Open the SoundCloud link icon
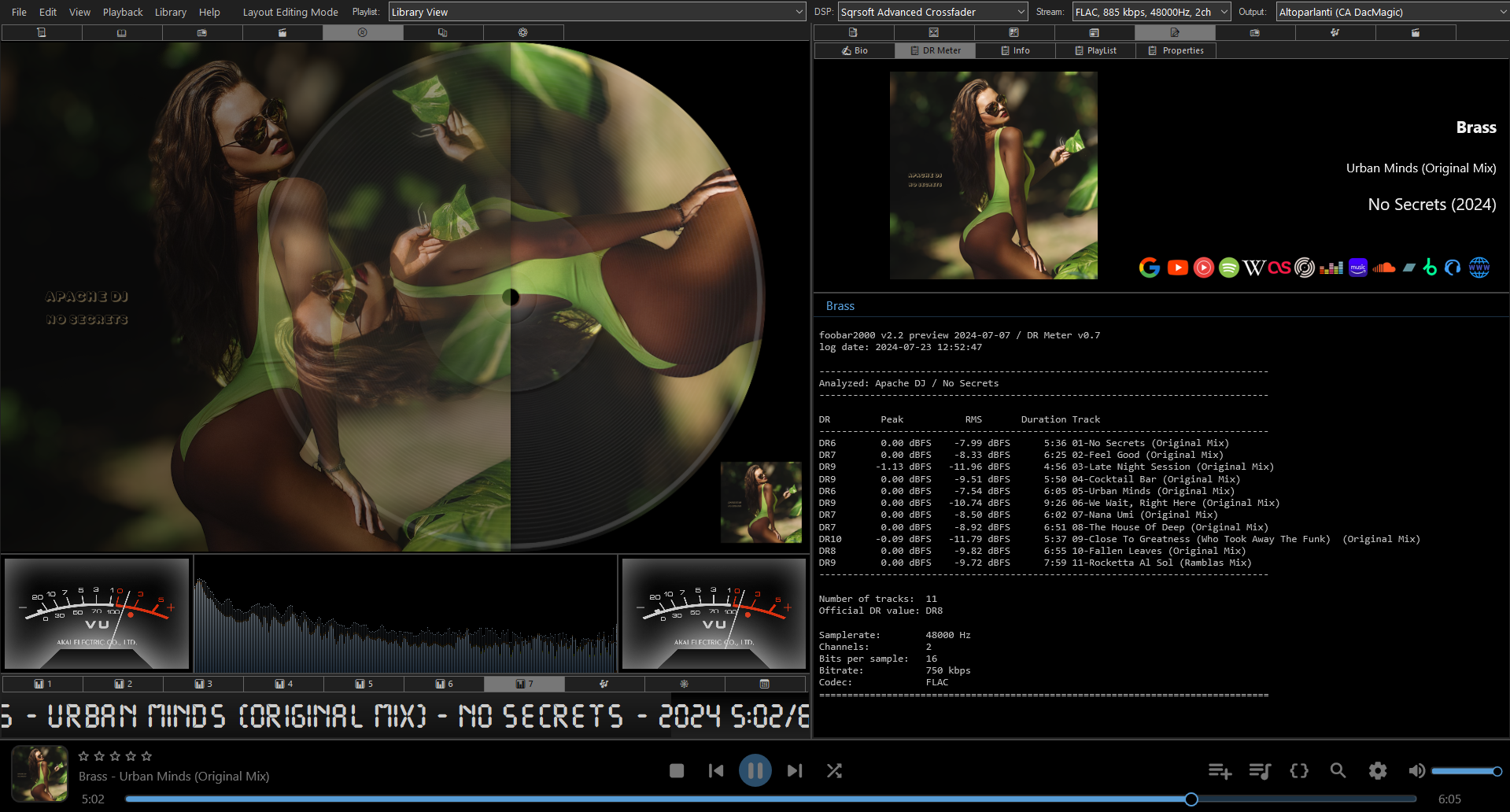 pos(1384,268)
